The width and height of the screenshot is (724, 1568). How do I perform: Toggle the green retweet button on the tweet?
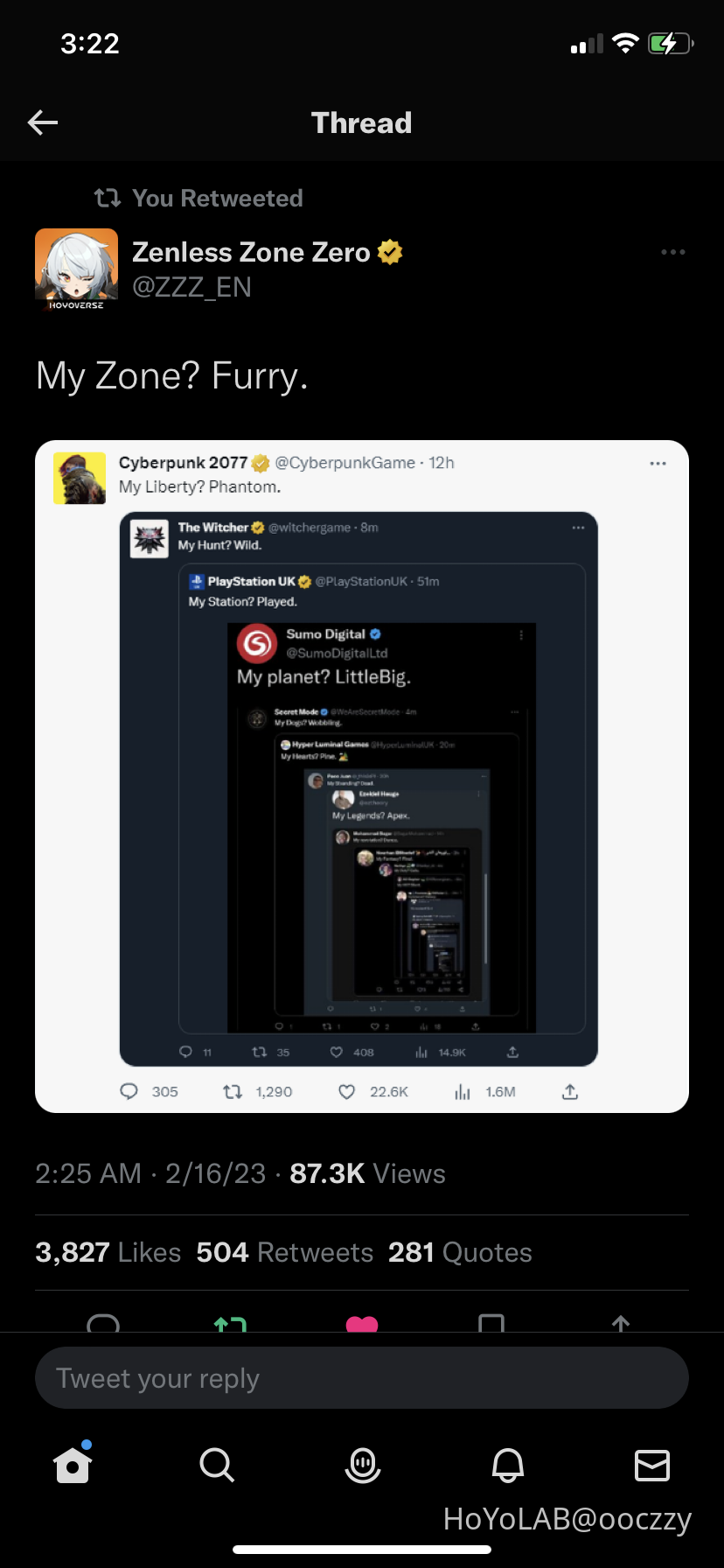coord(230,1324)
